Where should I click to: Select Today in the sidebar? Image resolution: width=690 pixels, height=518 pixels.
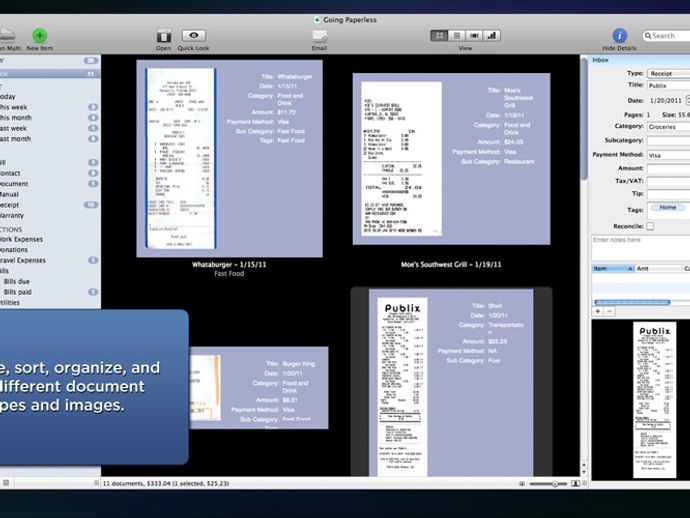[x=8, y=96]
